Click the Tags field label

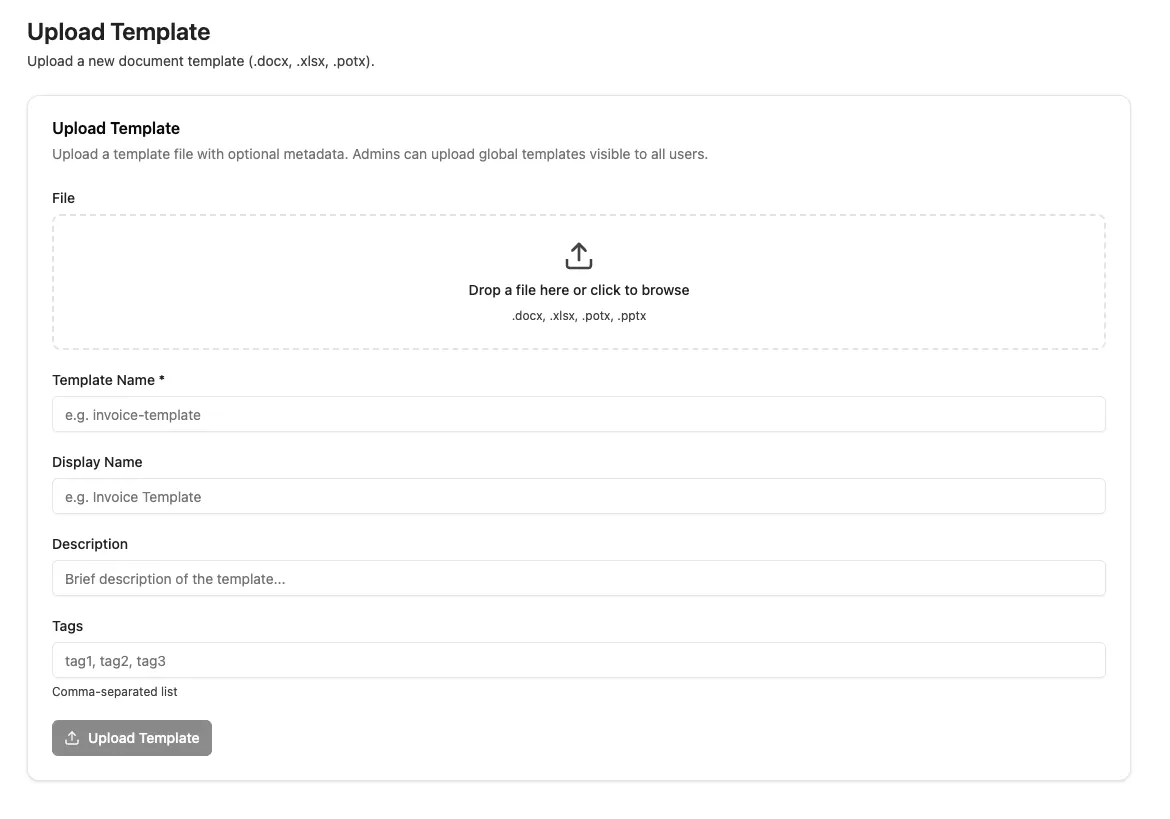coord(67,625)
